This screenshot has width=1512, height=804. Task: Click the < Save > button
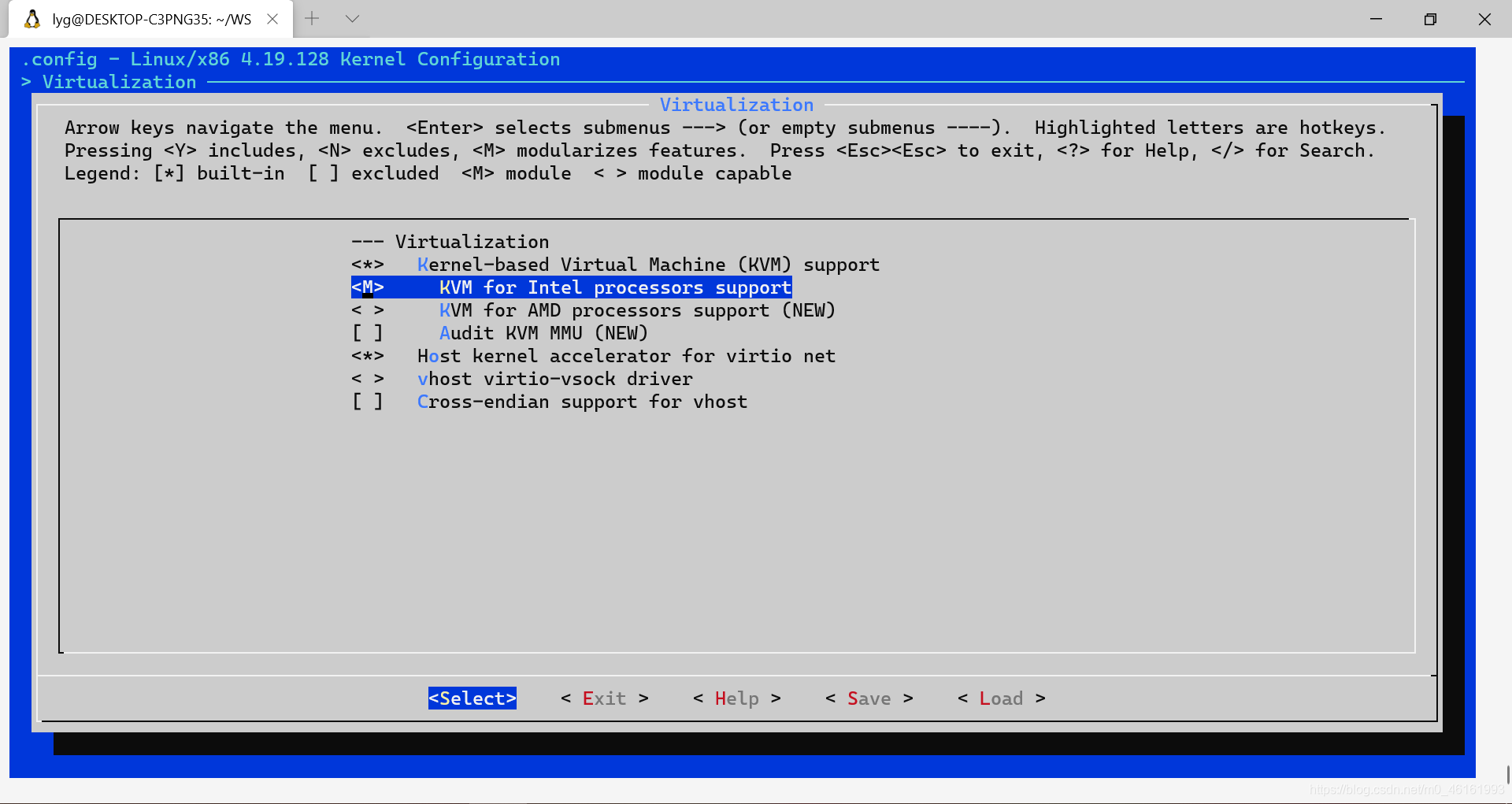point(869,698)
